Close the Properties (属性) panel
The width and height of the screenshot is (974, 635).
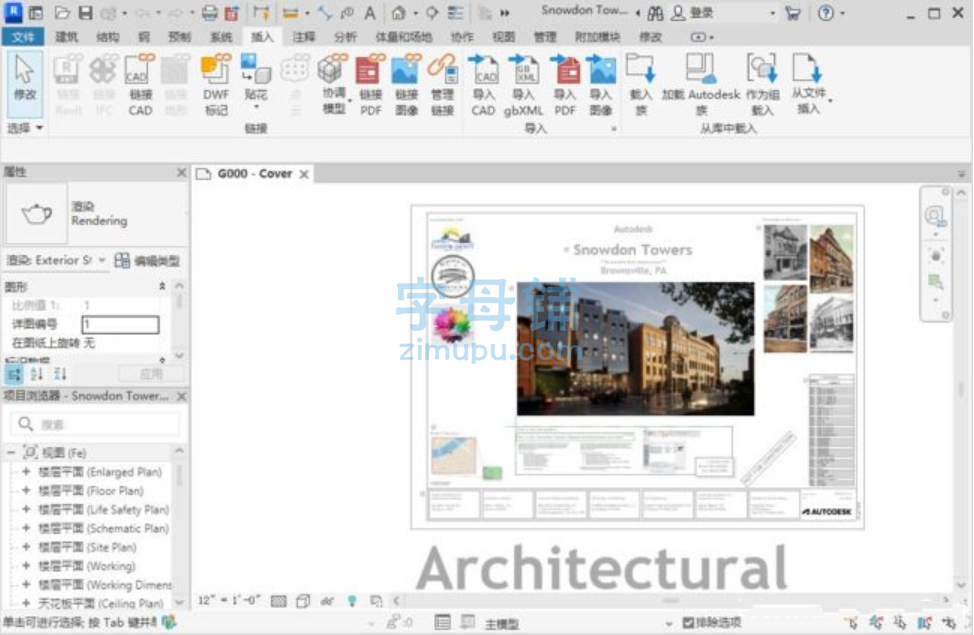pos(181,172)
